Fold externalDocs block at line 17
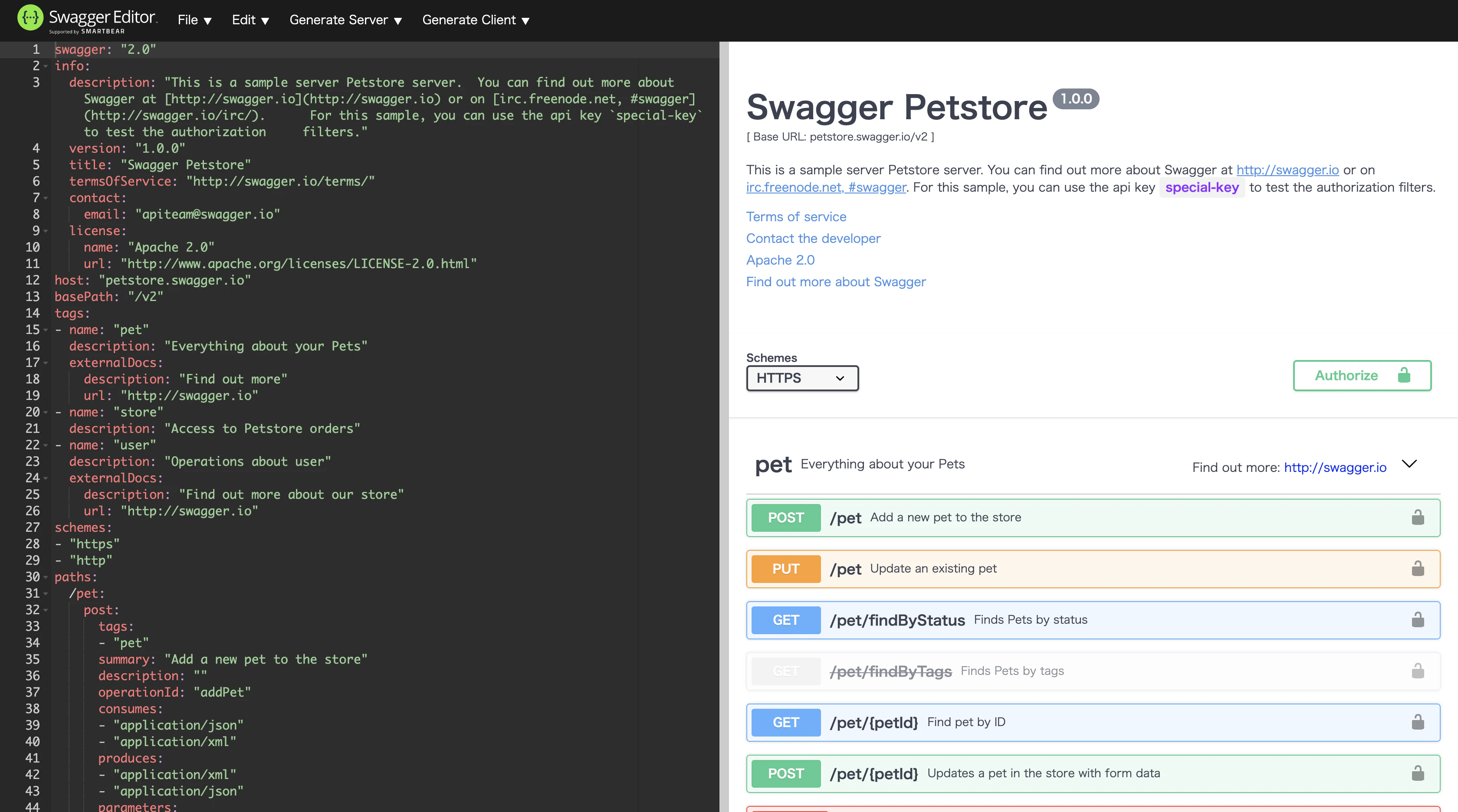The image size is (1458, 812). pos(46,363)
